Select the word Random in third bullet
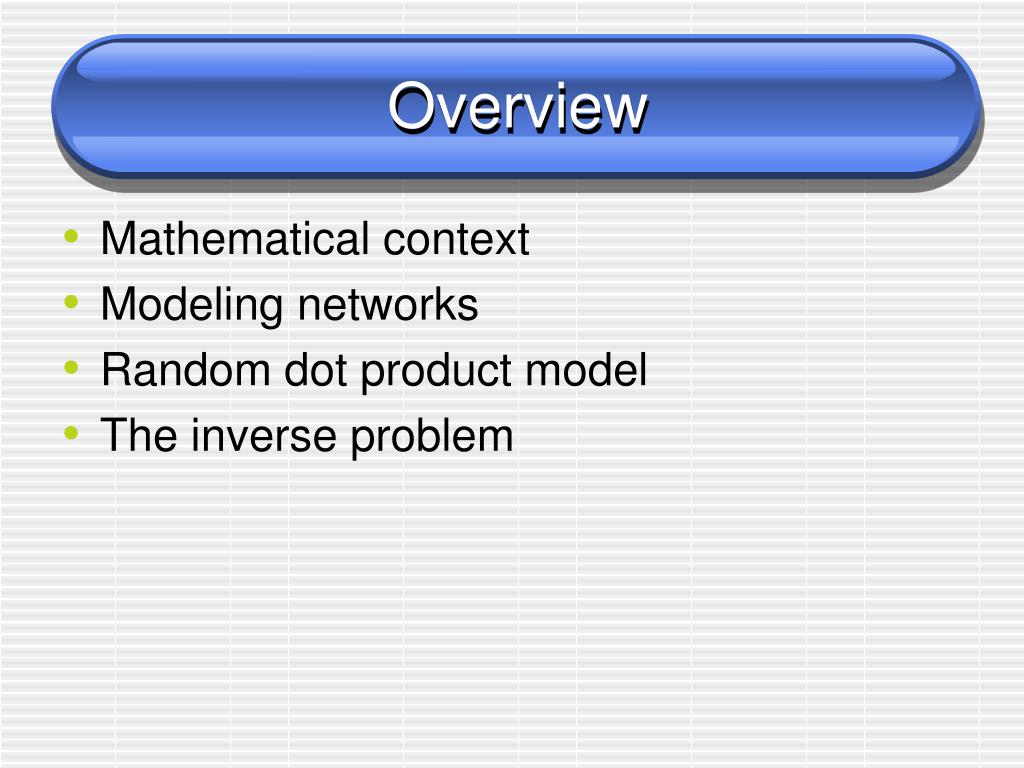Viewport: 1024px width, 768px height. tap(185, 370)
